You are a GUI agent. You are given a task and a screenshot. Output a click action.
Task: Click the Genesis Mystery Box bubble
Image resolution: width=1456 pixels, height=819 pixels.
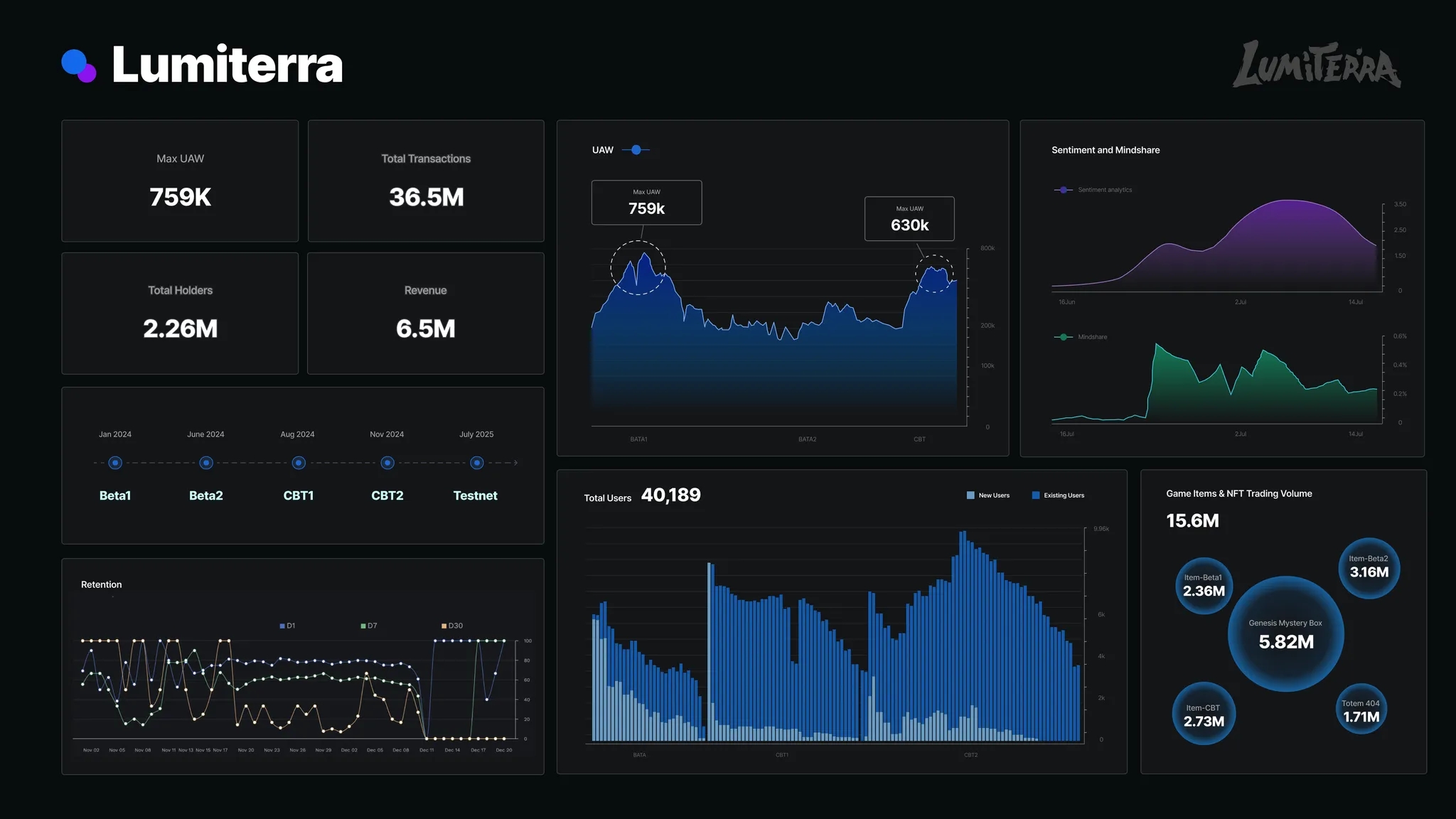[1285, 633]
